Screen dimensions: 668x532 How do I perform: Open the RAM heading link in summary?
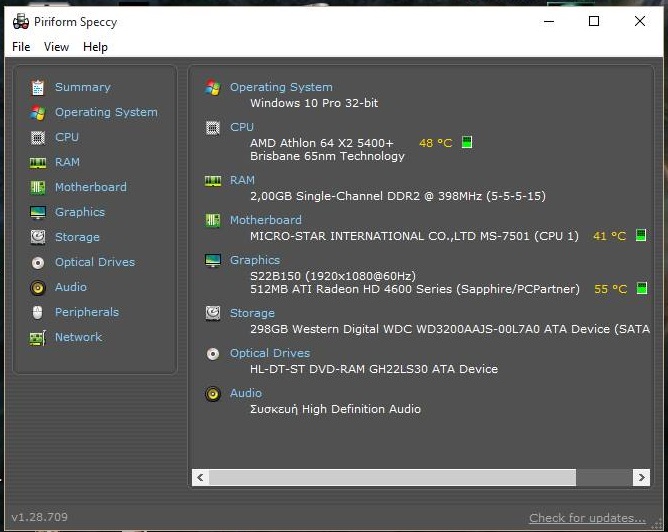pyautogui.click(x=242, y=180)
